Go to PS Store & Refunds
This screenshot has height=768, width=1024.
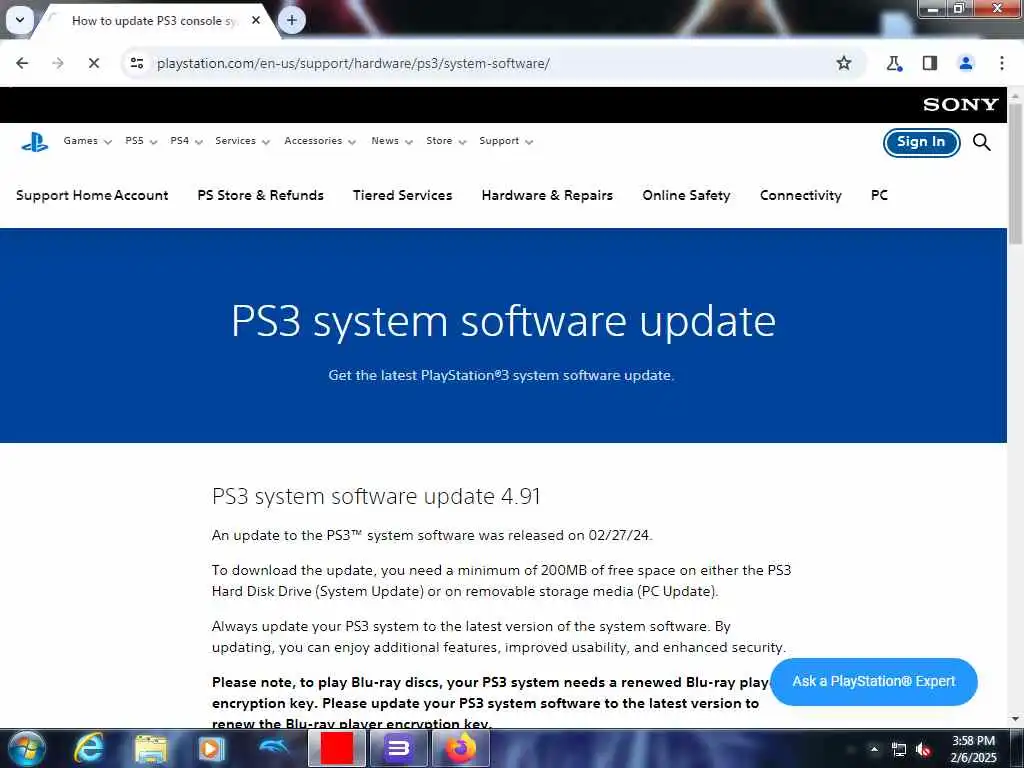coord(261,195)
